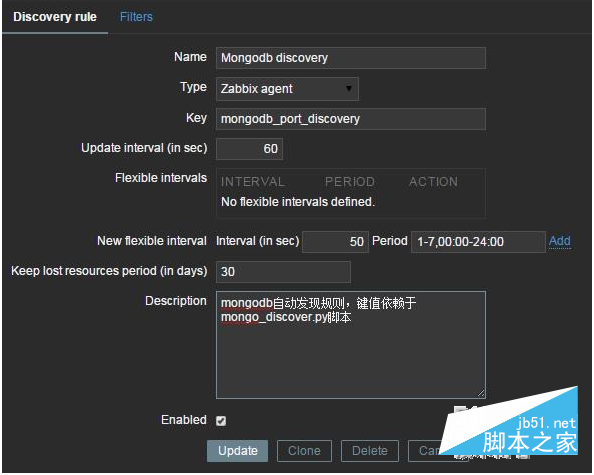This screenshot has width=594, height=475.
Task: Click the 'Keep lost resources period (in days)' label
Action: (x=109, y=271)
